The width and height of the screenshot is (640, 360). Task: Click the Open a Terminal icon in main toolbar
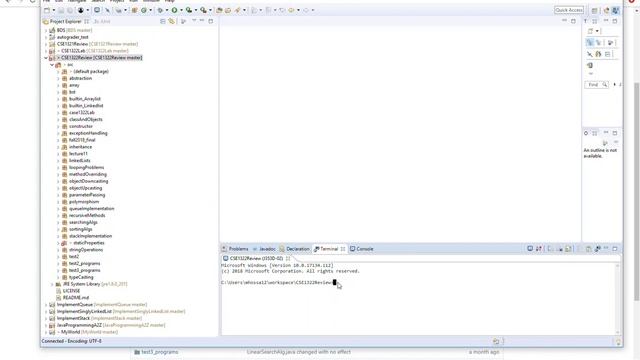tap(97, 10)
